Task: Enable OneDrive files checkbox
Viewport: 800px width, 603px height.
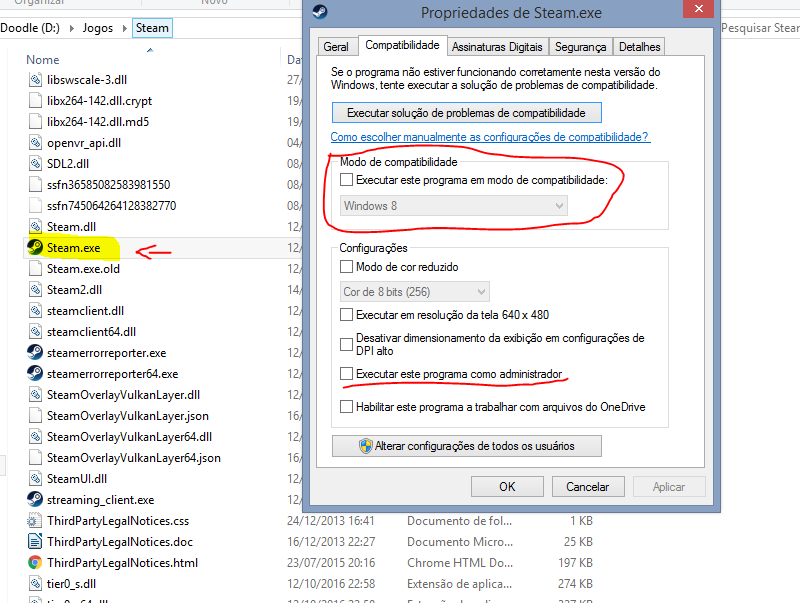Action: pyautogui.click(x=346, y=407)
